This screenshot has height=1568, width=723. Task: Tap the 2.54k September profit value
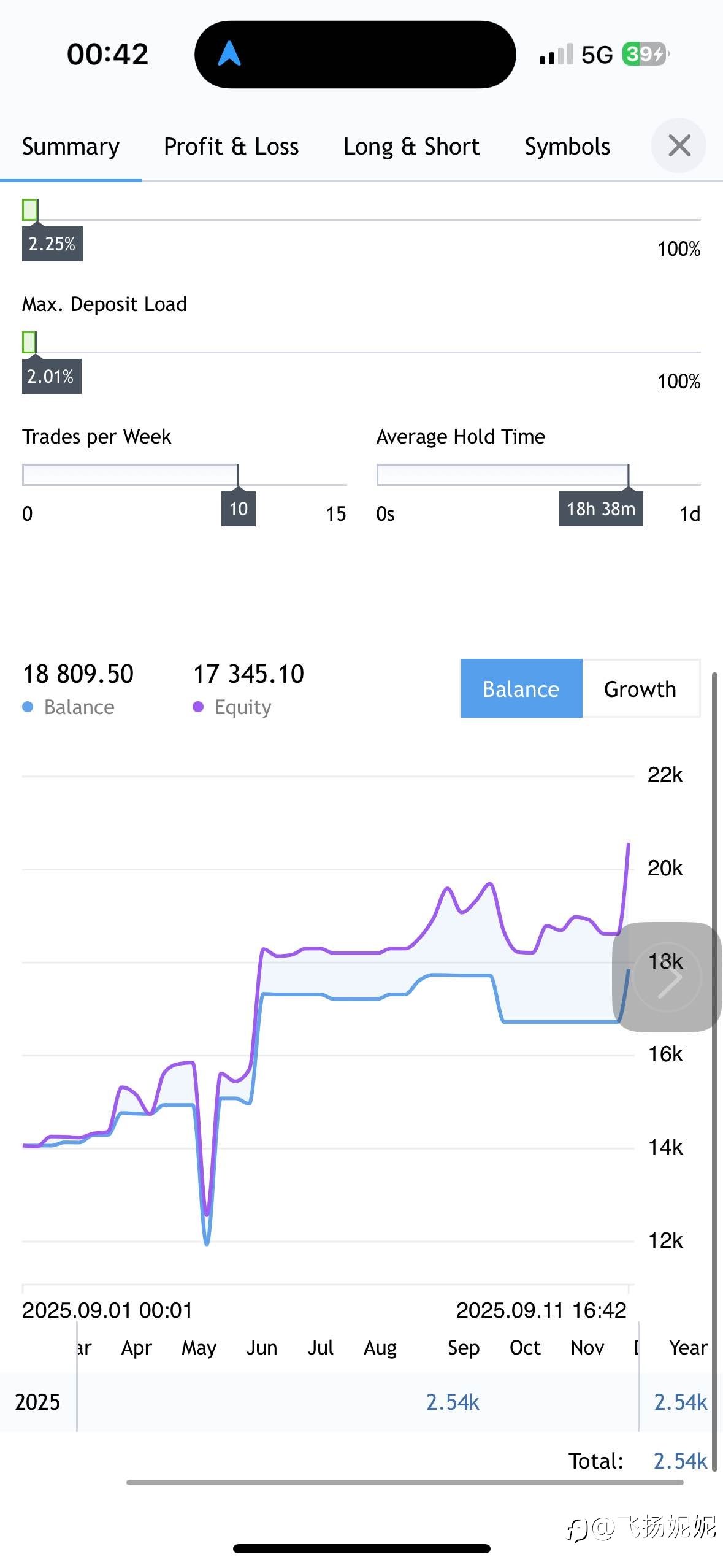453,1402
